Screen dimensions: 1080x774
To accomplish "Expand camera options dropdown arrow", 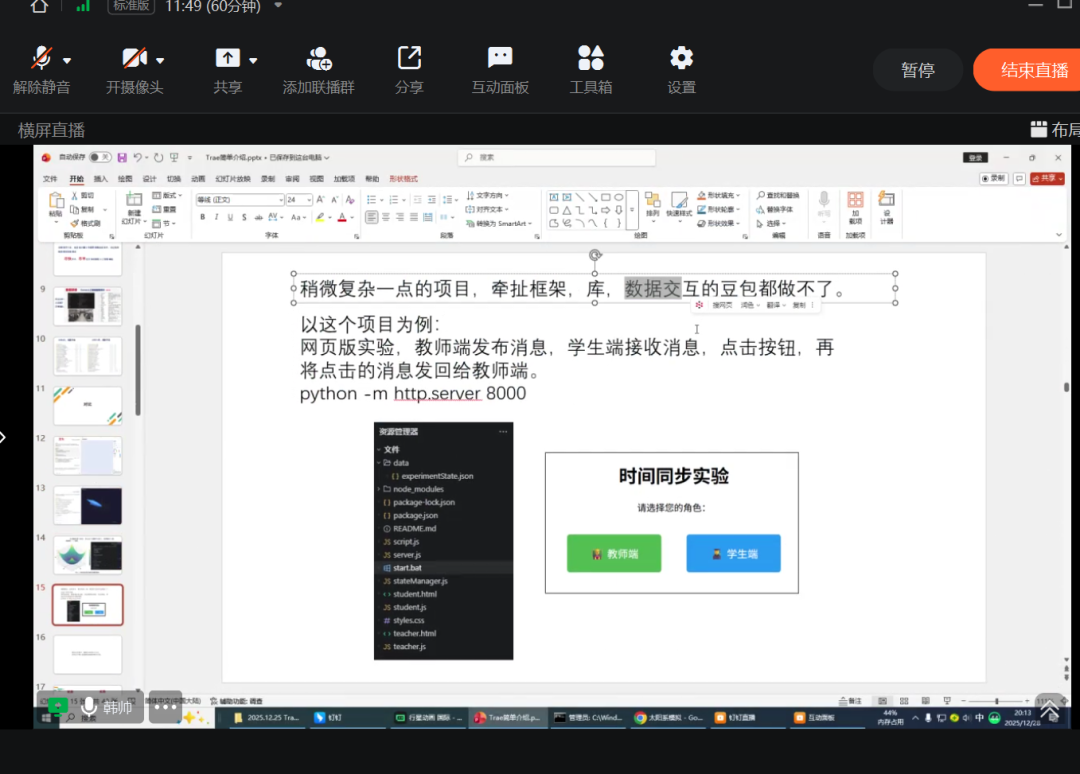I will tap(160, 60).
